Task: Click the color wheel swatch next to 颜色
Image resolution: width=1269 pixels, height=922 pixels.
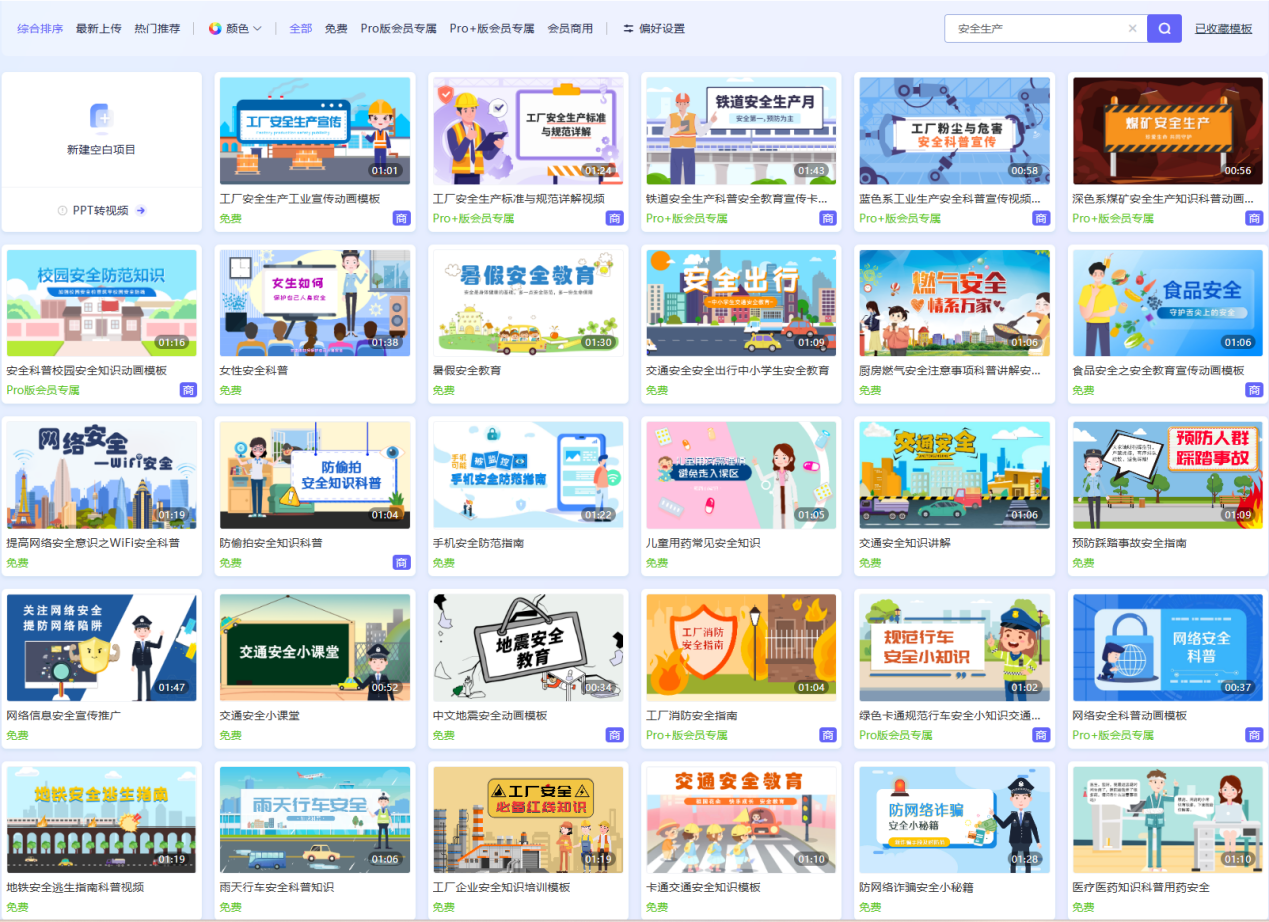Action: coord(214,28)
